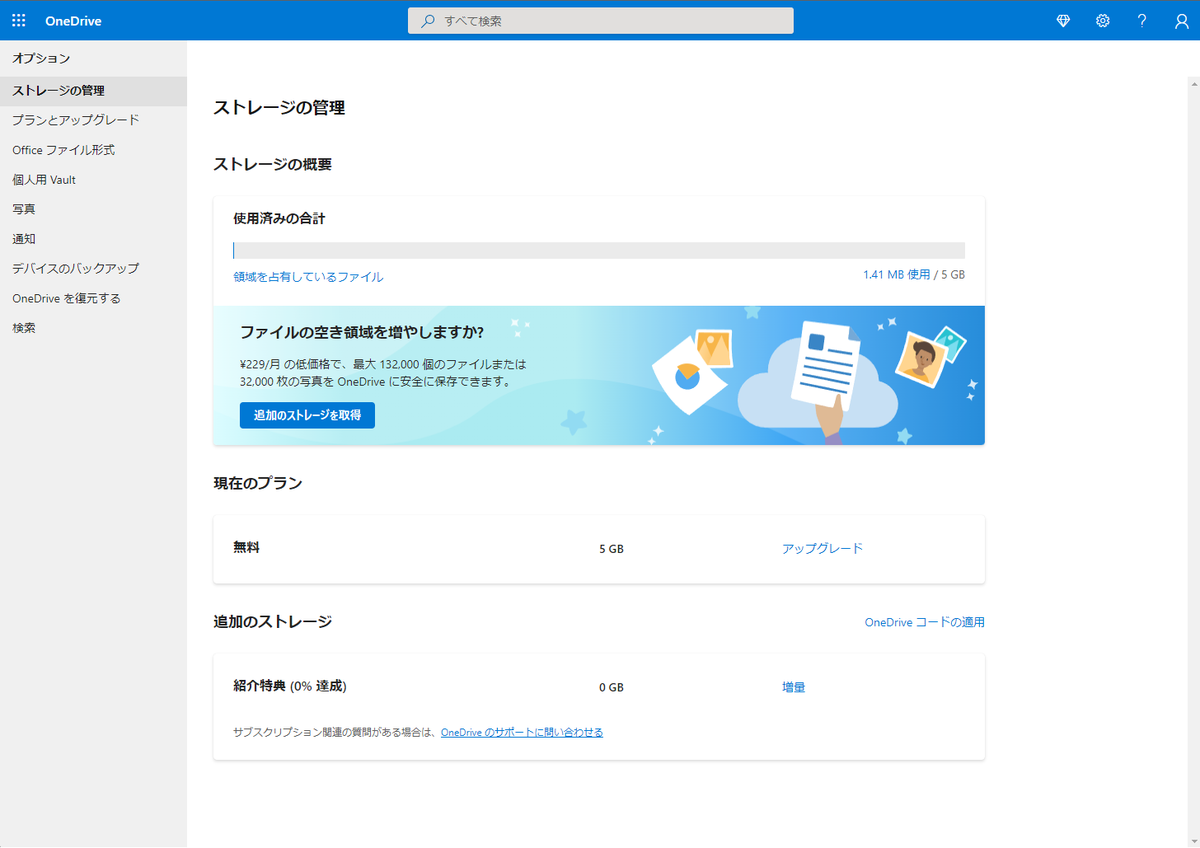Click 領域を占有しているファイル link
Image resolution: width=1200 pixels, height=848 pixels.
click(x=308, y=277)
